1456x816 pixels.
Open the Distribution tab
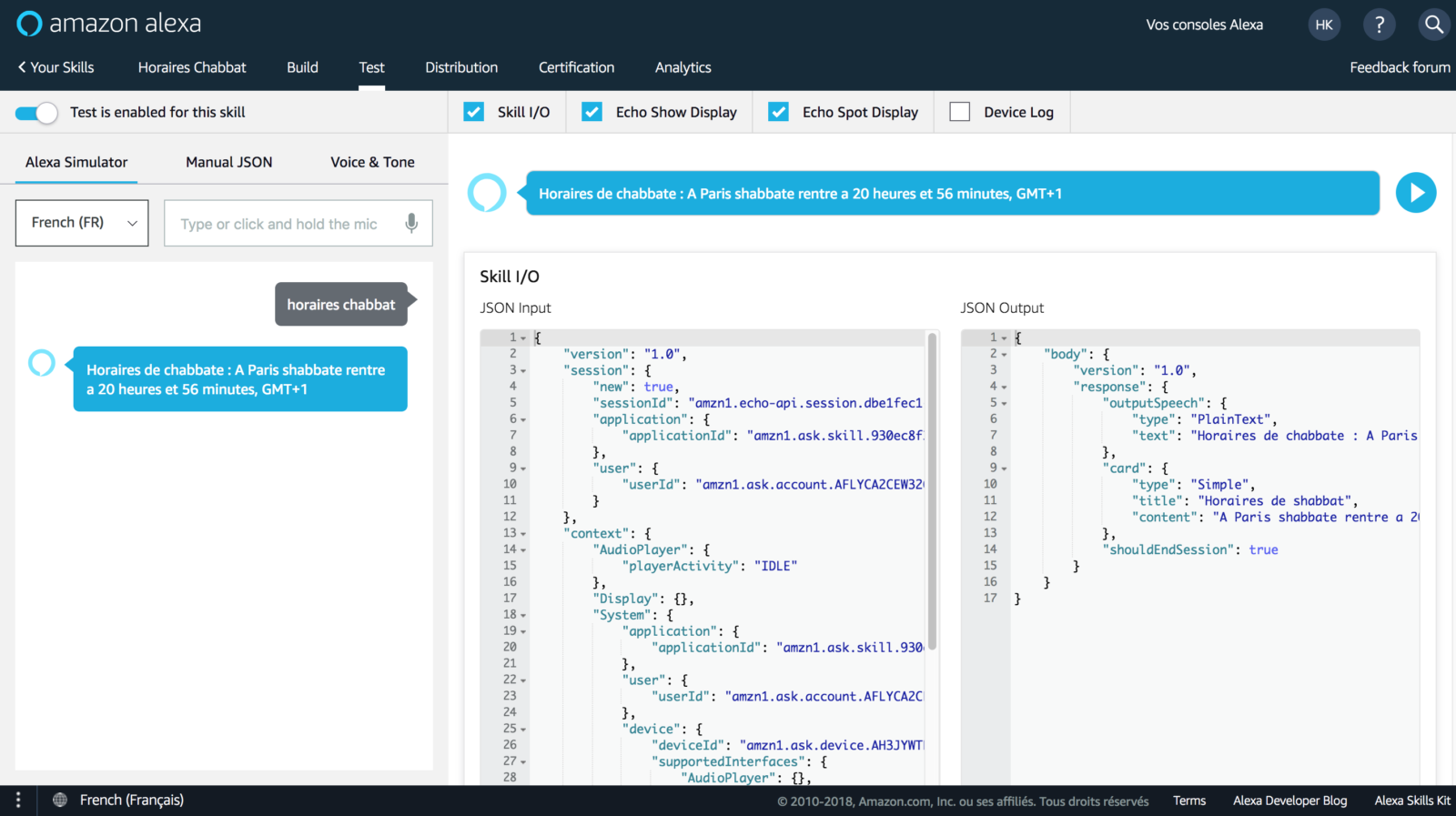tap(461, 67)
